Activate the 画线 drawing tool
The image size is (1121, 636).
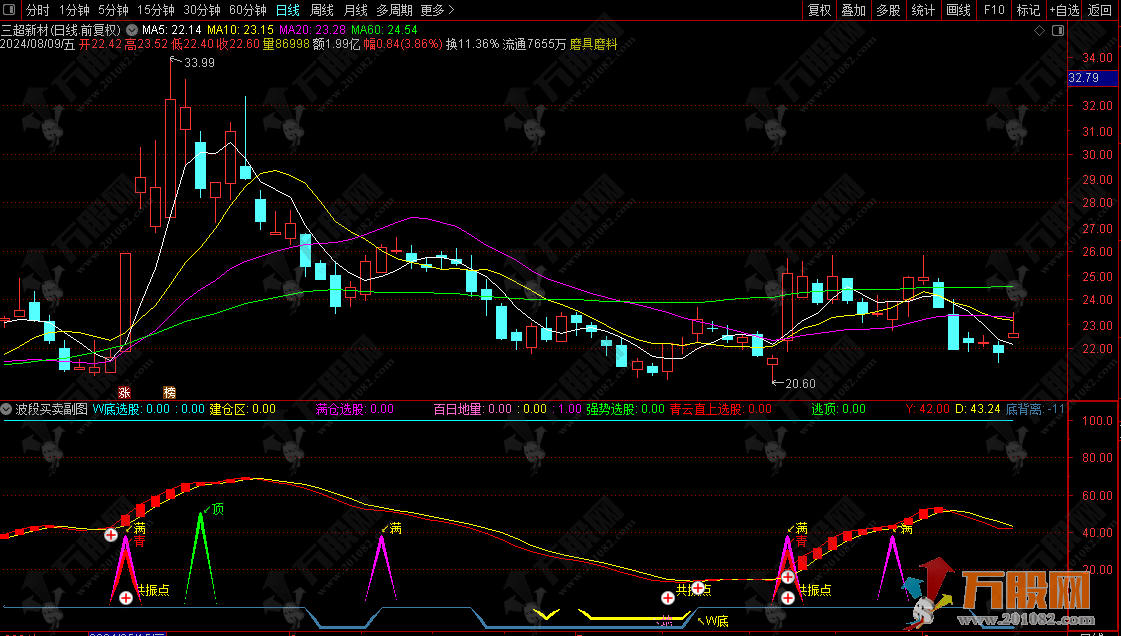[958, 10]
